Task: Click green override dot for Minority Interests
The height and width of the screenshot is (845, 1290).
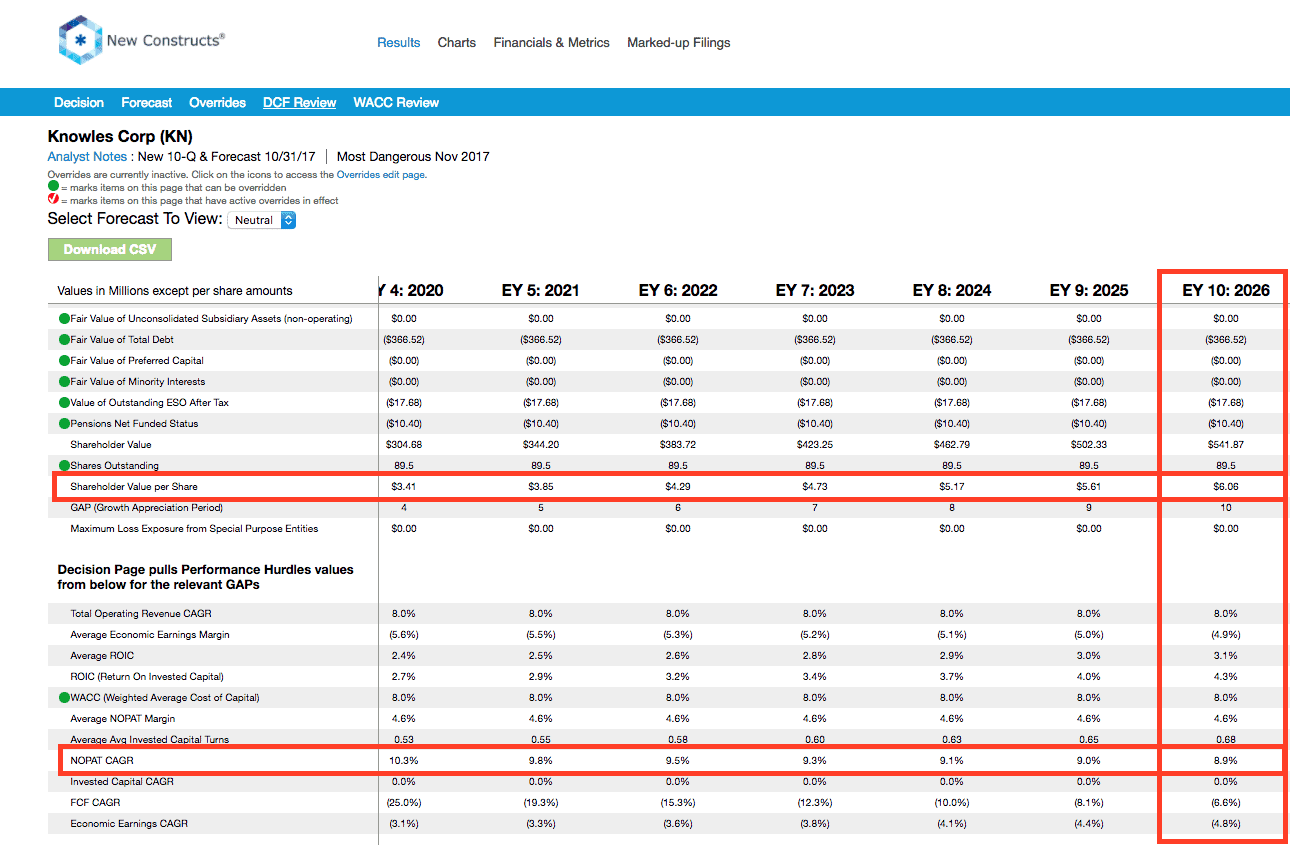Action: (64, 382)
